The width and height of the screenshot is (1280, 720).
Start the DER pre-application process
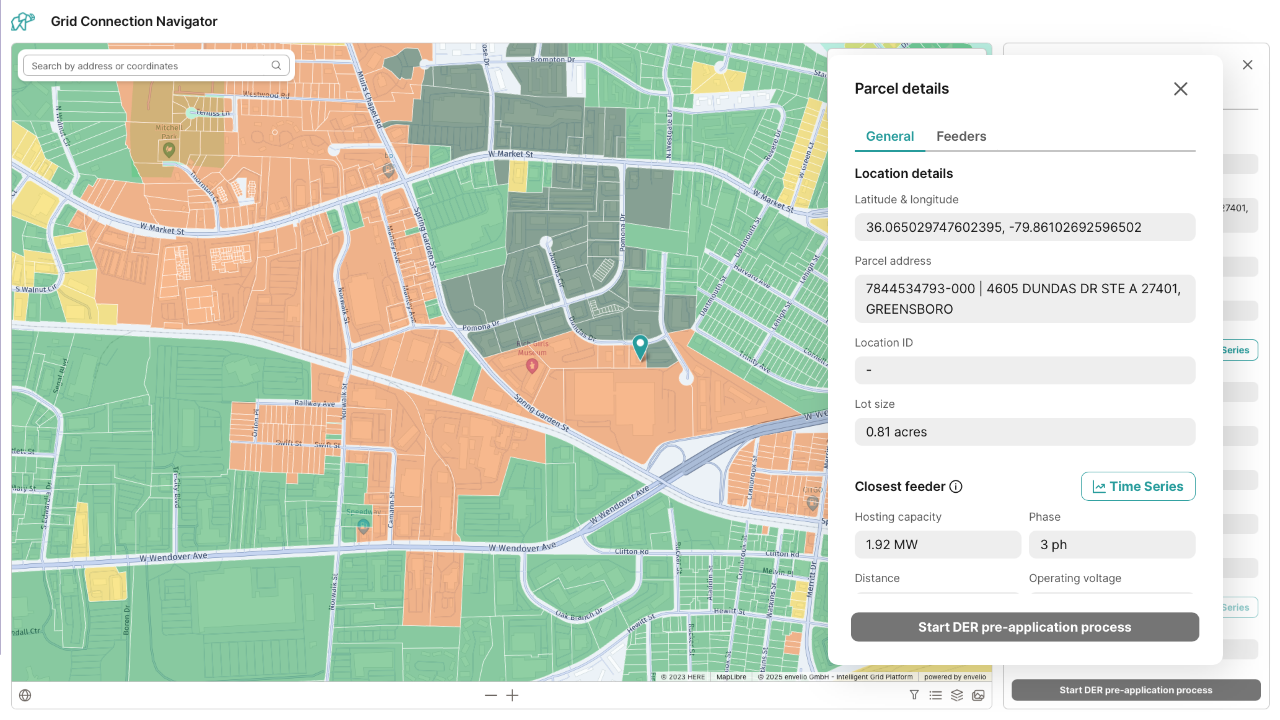point(1025,627)
